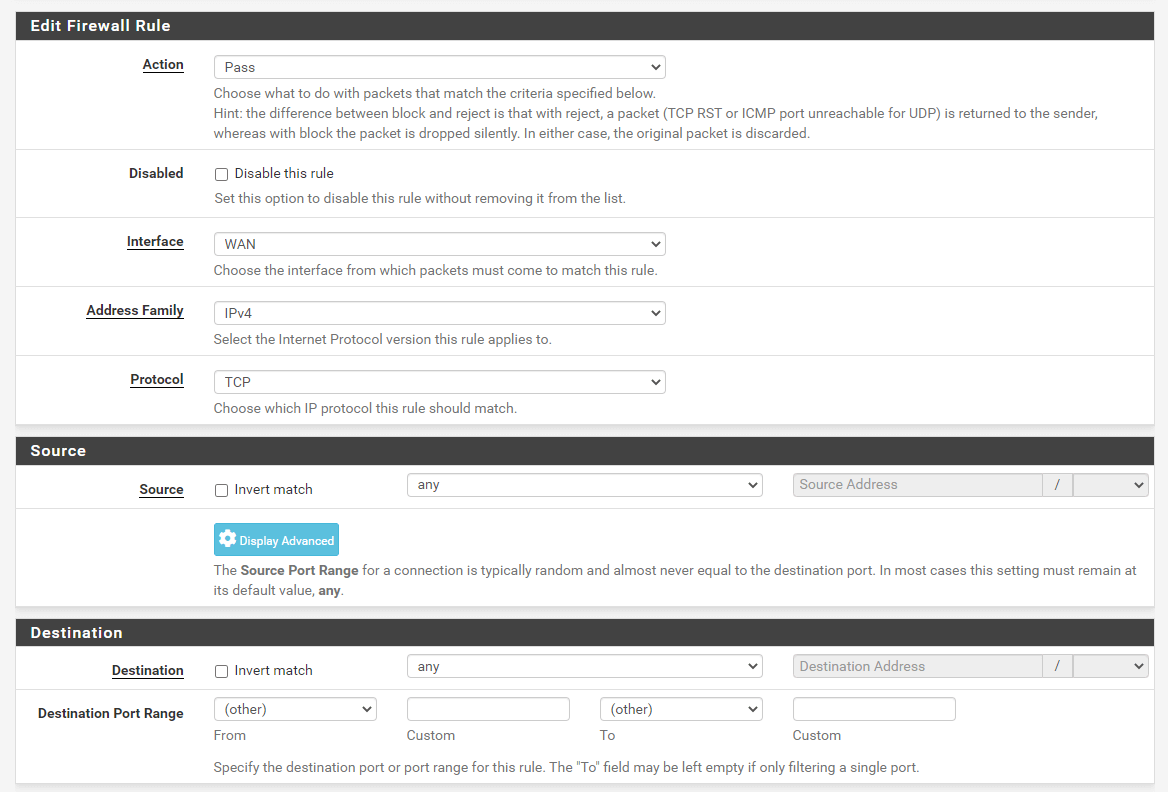Click the Custom From port field
Screen dimensions: 1168x792
[x=488, y=708]
